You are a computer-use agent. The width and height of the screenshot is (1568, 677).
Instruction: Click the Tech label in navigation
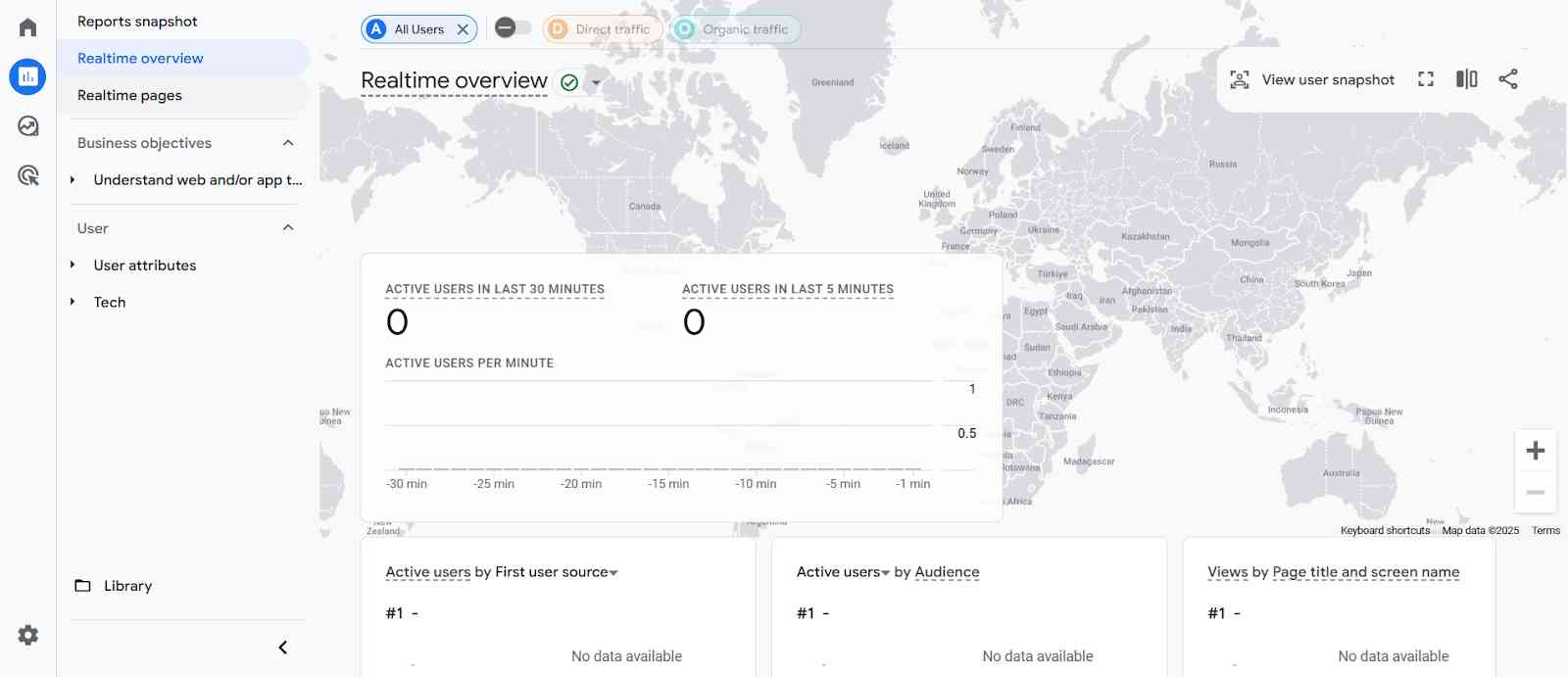click(110, 303)
